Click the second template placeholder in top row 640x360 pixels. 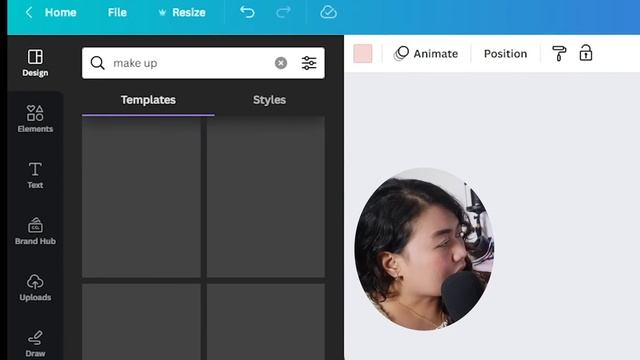click(266, 197)
